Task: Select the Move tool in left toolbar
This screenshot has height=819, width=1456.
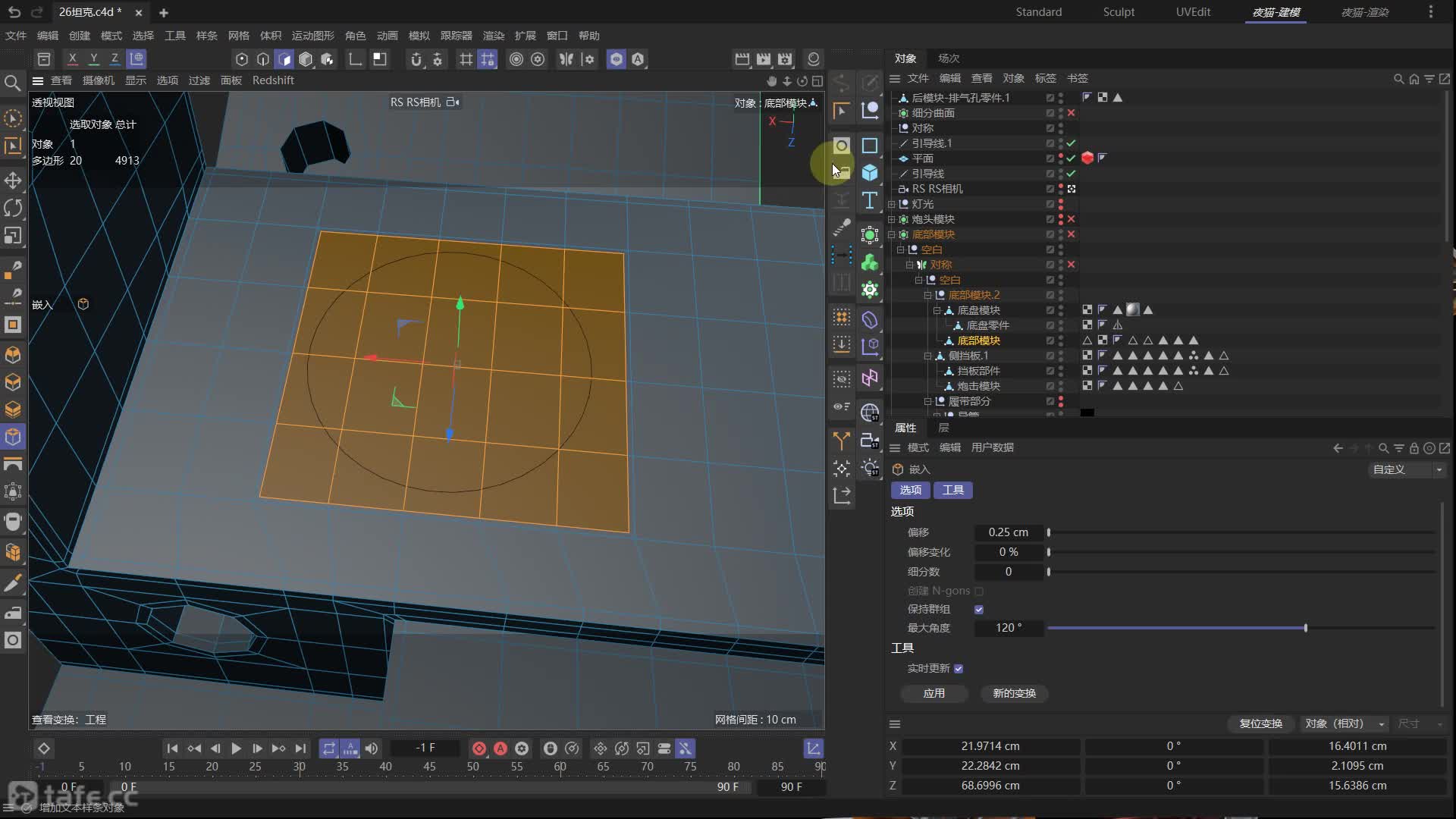Action: tap(13, 180)
